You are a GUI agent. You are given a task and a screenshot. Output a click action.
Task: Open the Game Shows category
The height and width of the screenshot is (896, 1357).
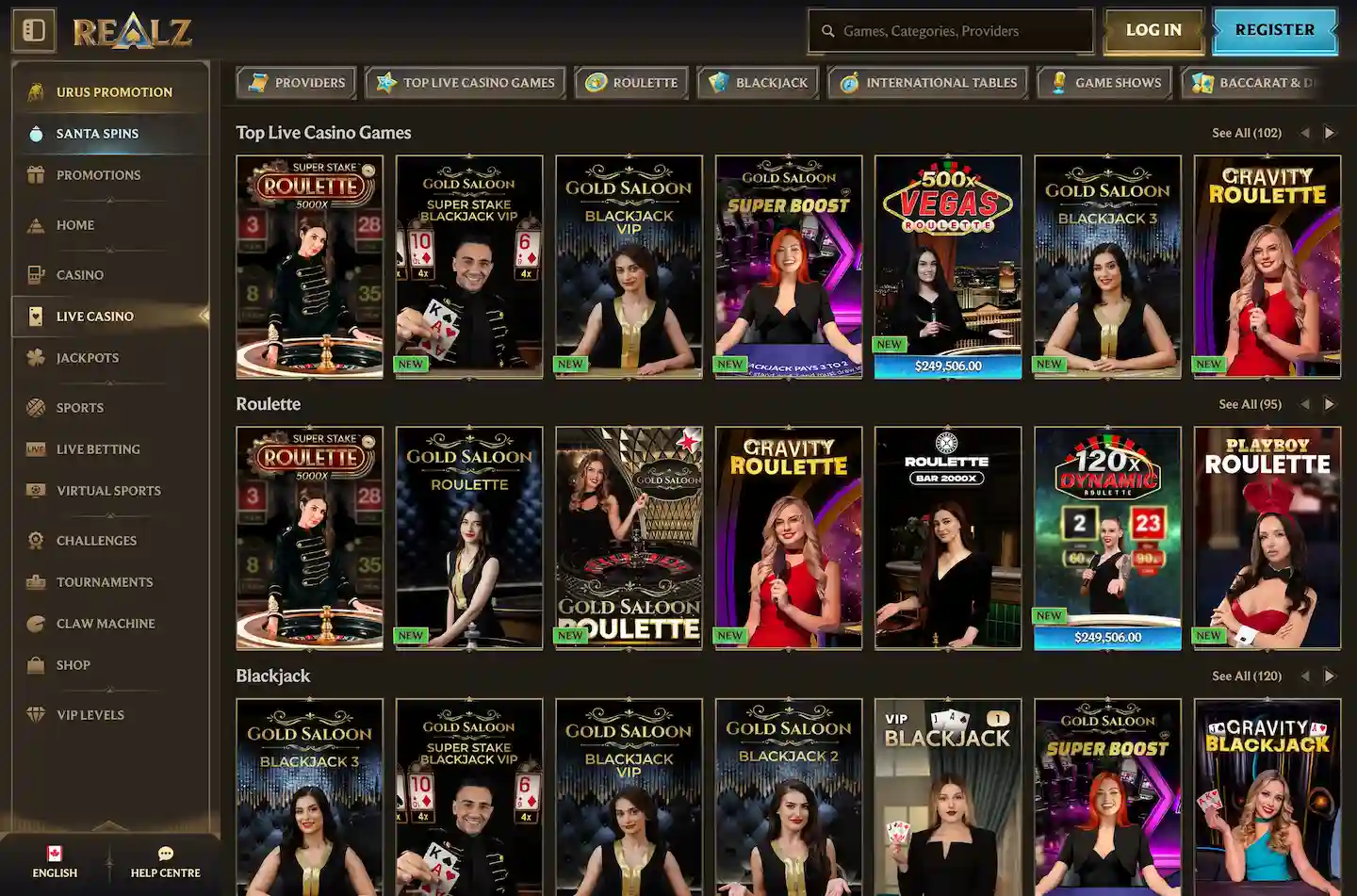pos(1104,83)
